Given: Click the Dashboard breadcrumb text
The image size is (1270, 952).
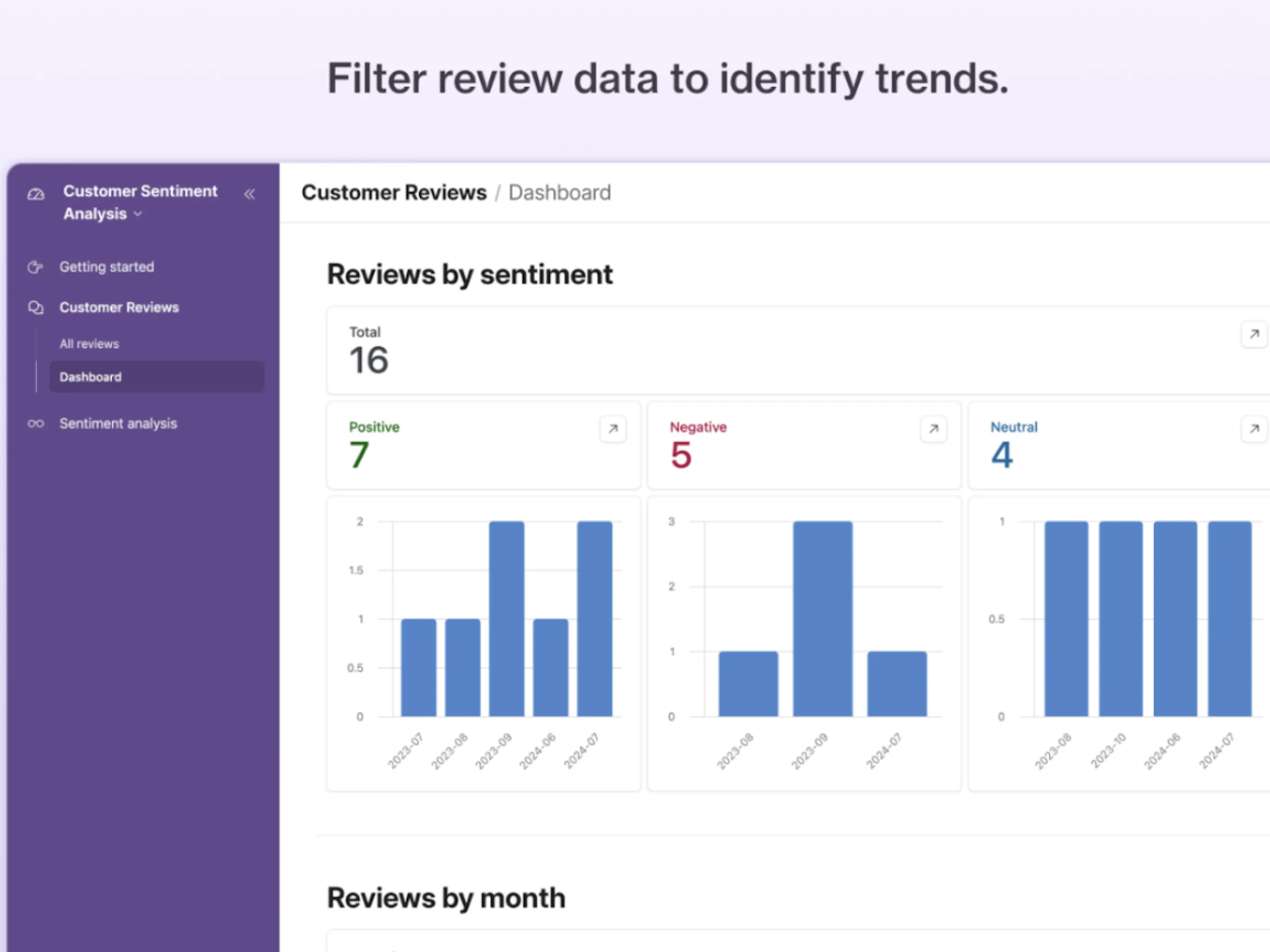Looking at the screenshot, I should click(559, 193).
